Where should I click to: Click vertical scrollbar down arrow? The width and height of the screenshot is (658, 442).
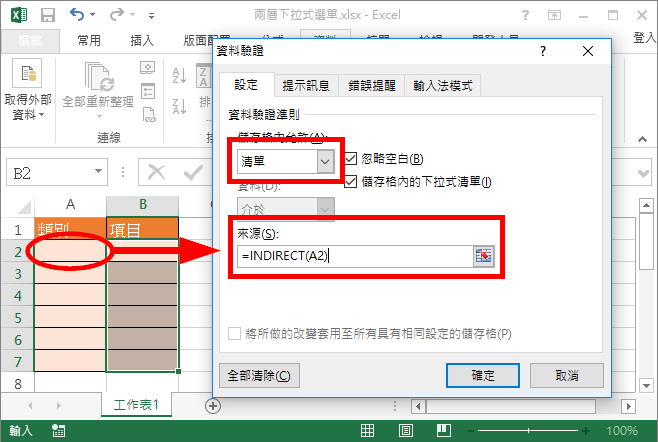(646, 384)
